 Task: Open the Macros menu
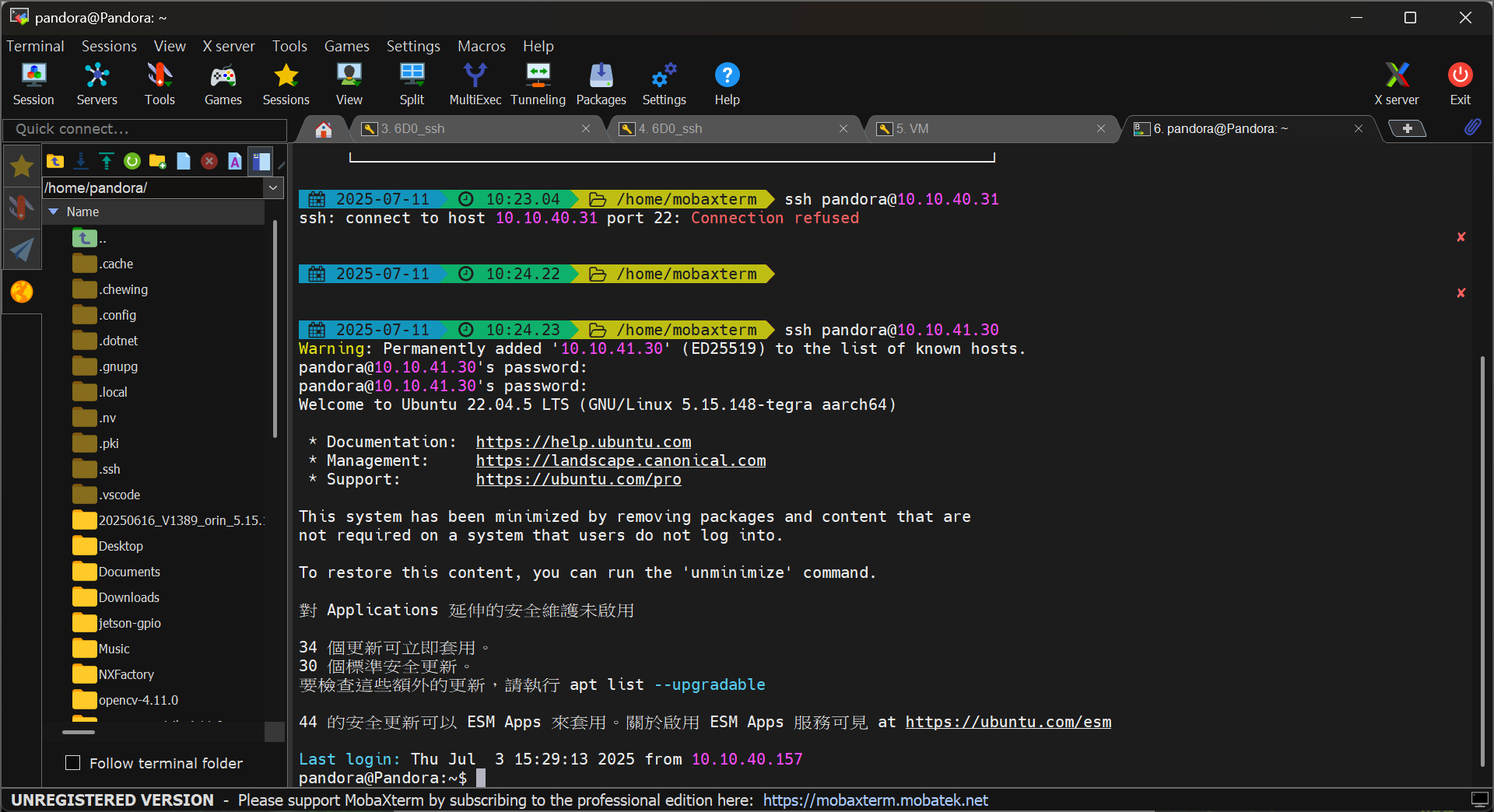coord(481,46)
